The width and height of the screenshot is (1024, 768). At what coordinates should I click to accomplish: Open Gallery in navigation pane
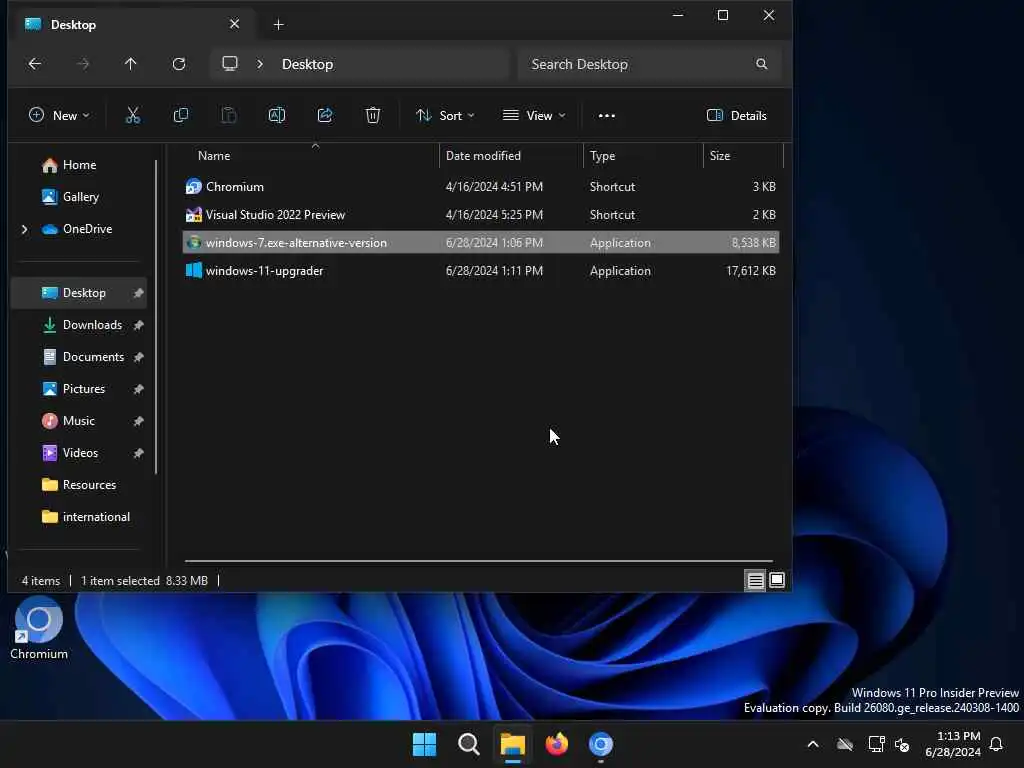point(71,197)
